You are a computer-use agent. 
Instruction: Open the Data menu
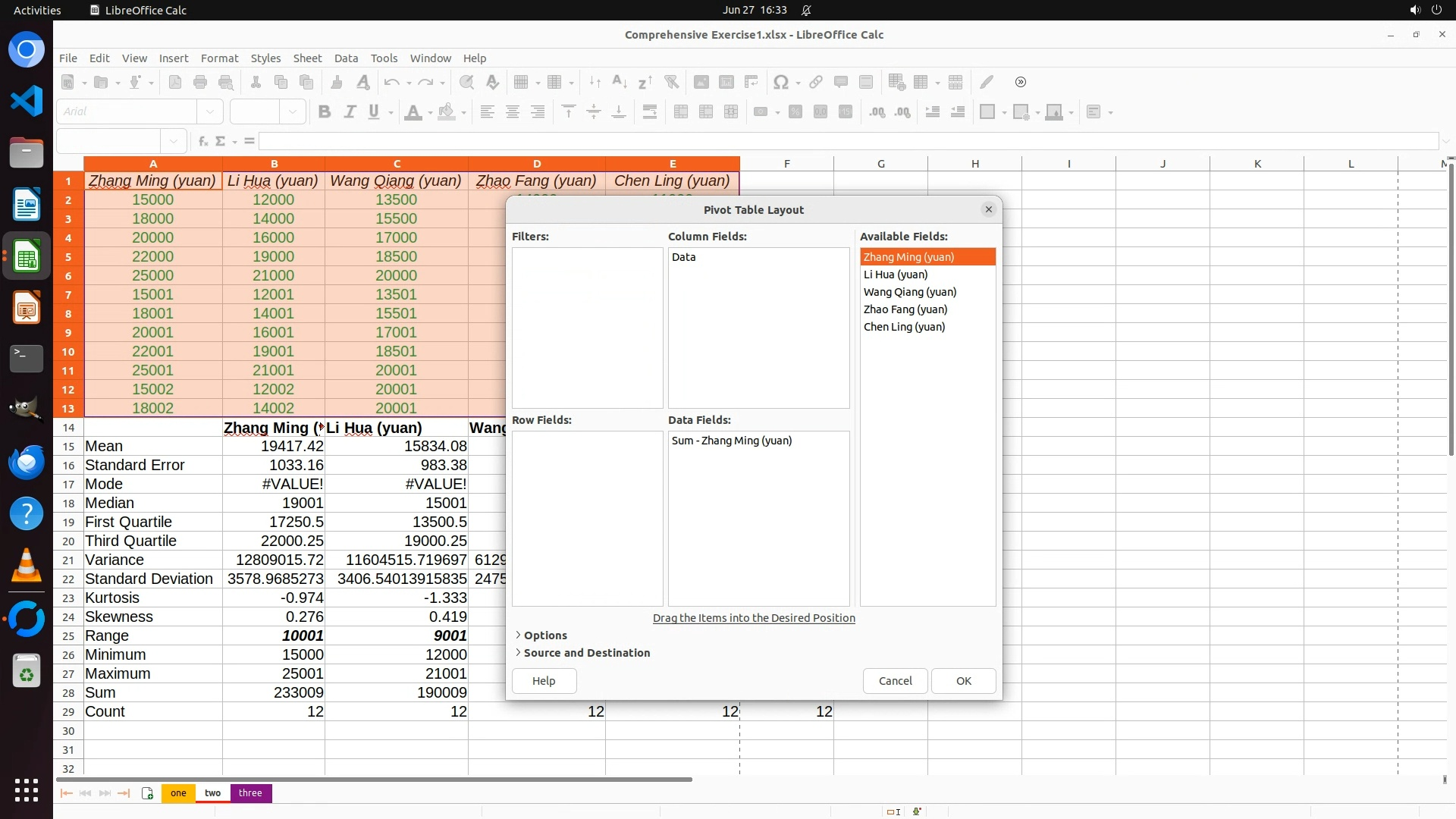pos(346,58)
